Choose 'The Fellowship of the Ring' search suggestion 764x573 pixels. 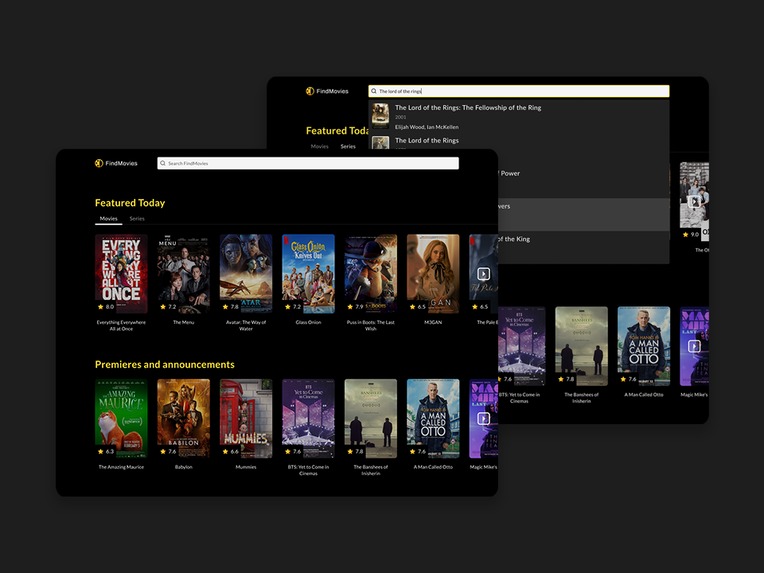(x=519, y=116)
